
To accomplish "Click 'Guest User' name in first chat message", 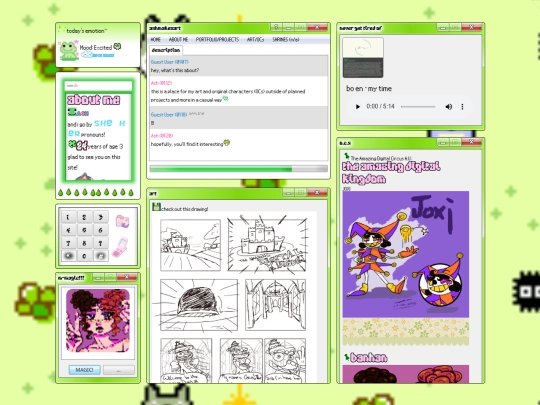I will click(163, 62).
